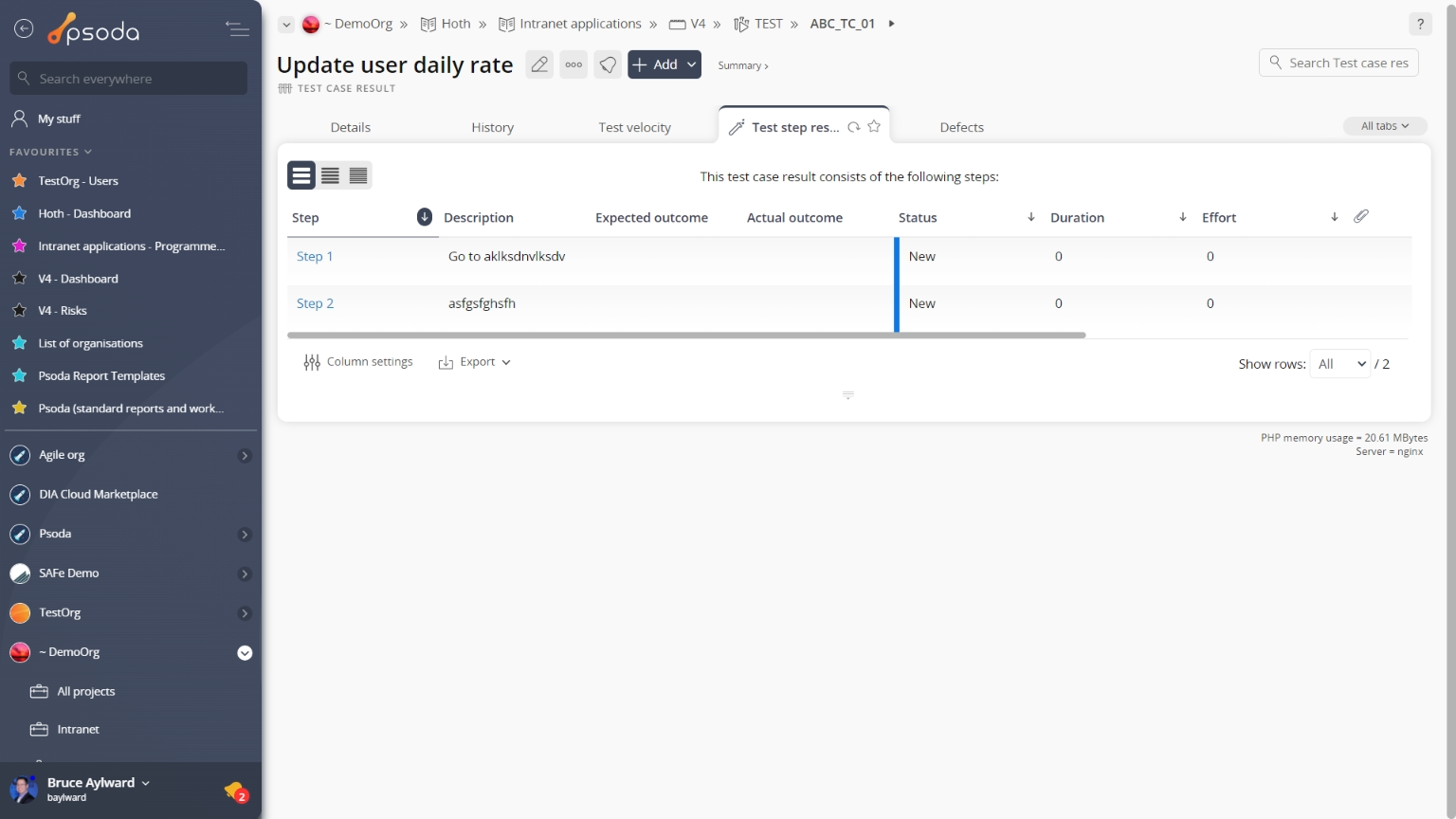Click the back arrow icon beside Psoda logo

pos(24,29)
